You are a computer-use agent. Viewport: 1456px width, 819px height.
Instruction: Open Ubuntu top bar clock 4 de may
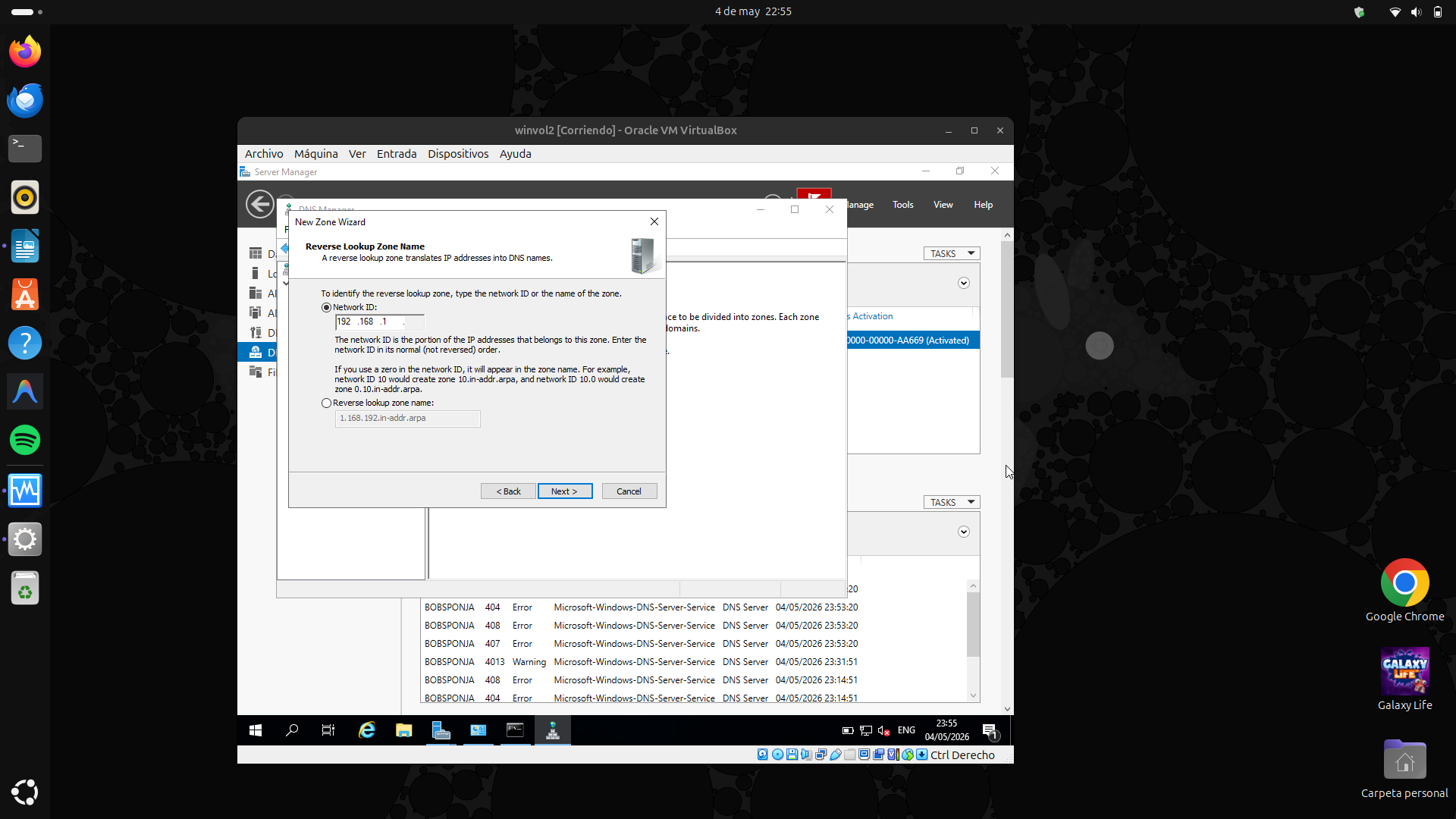click(753, 11)
